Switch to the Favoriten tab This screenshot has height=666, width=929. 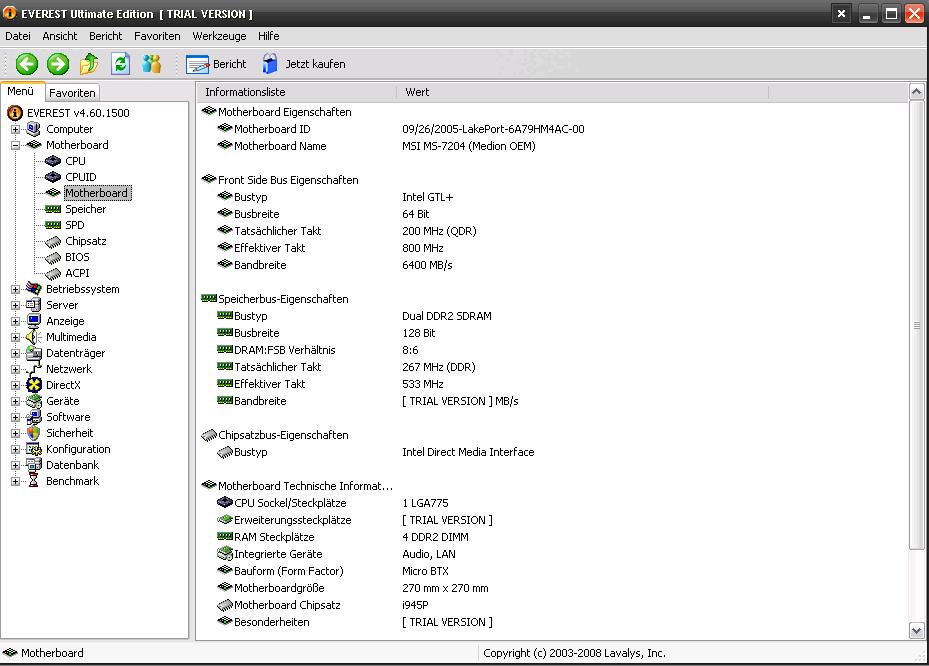(x=72, y=93)
